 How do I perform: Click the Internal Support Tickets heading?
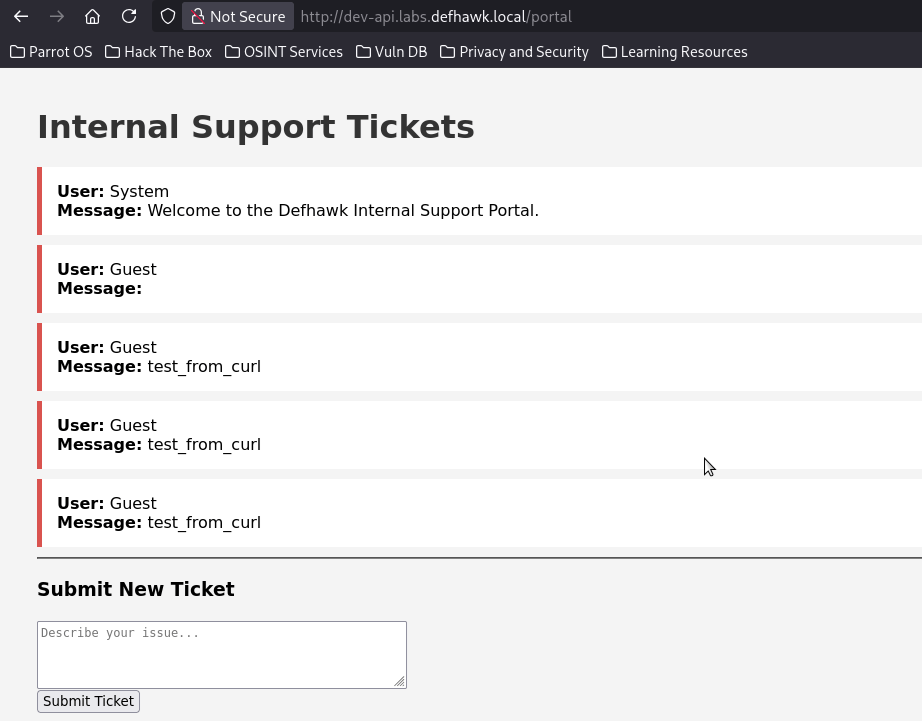[x=256, y=127]
